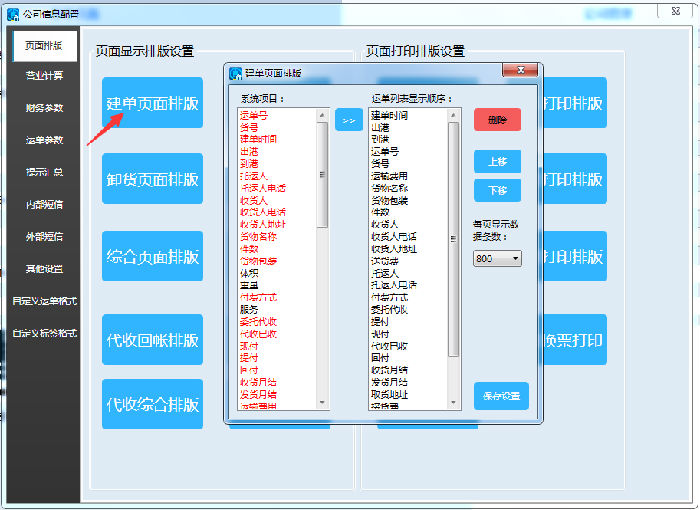Select 体积 in the 系统项目 list
This screenshot has width=700, height=510.
[249, 273]
